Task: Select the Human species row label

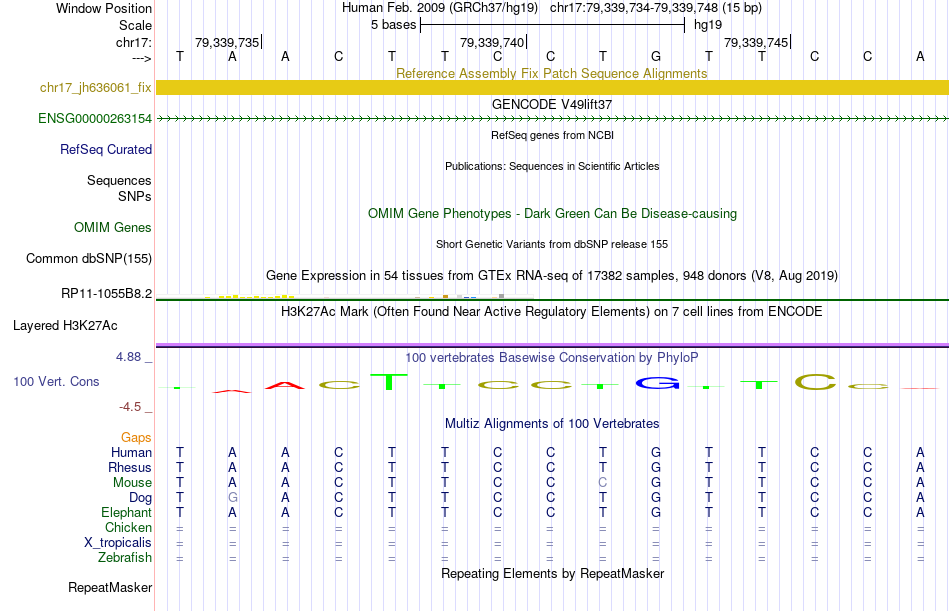Action: pos(131,453)
